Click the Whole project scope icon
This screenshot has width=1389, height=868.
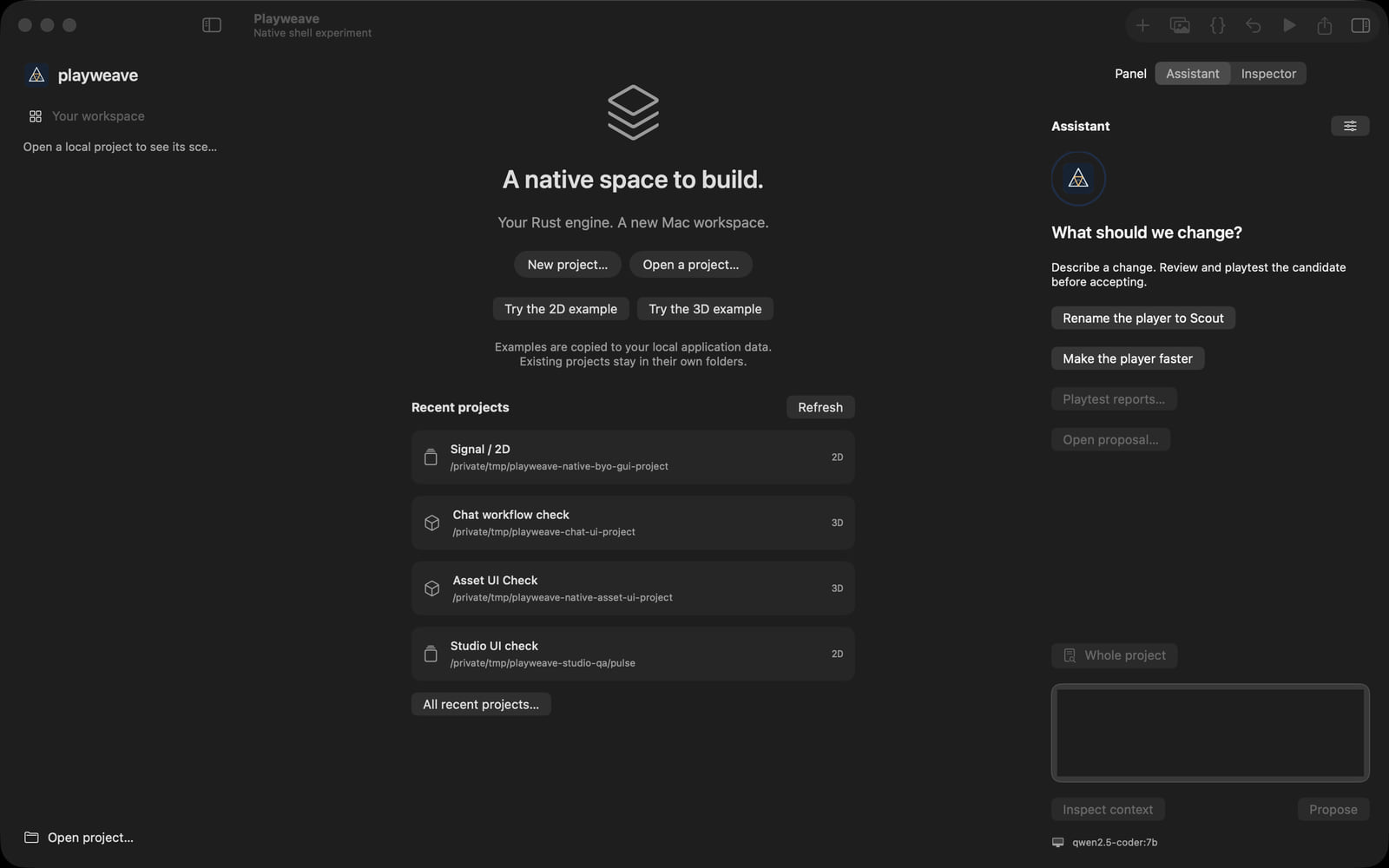(1070, 655)
